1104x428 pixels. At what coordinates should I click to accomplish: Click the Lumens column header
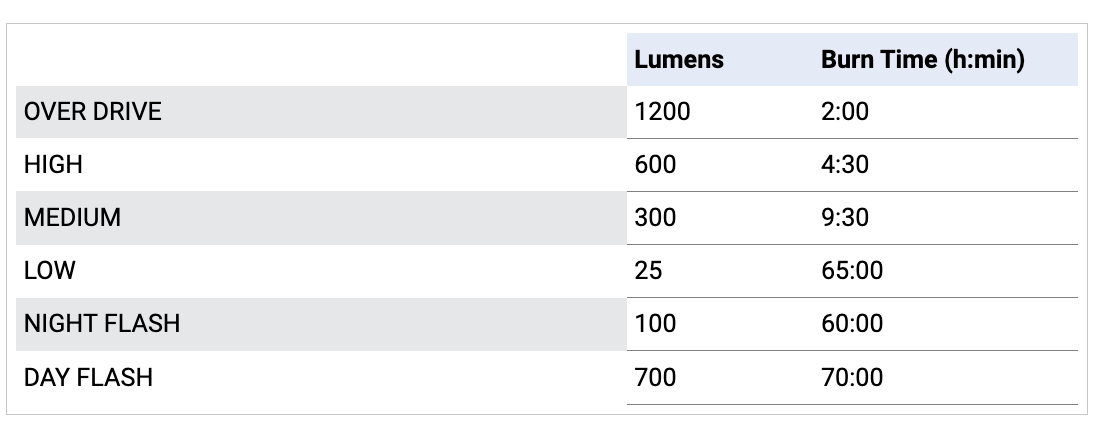pos(679,60)
